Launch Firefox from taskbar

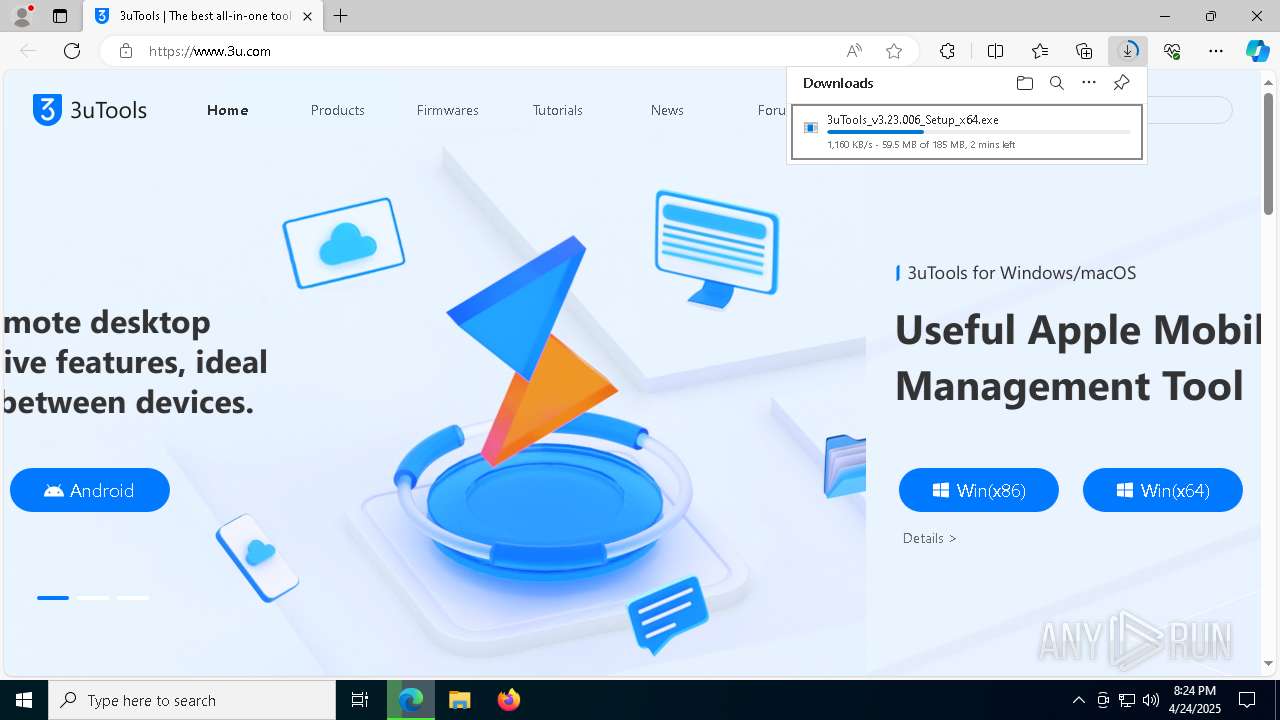[509, 700]
